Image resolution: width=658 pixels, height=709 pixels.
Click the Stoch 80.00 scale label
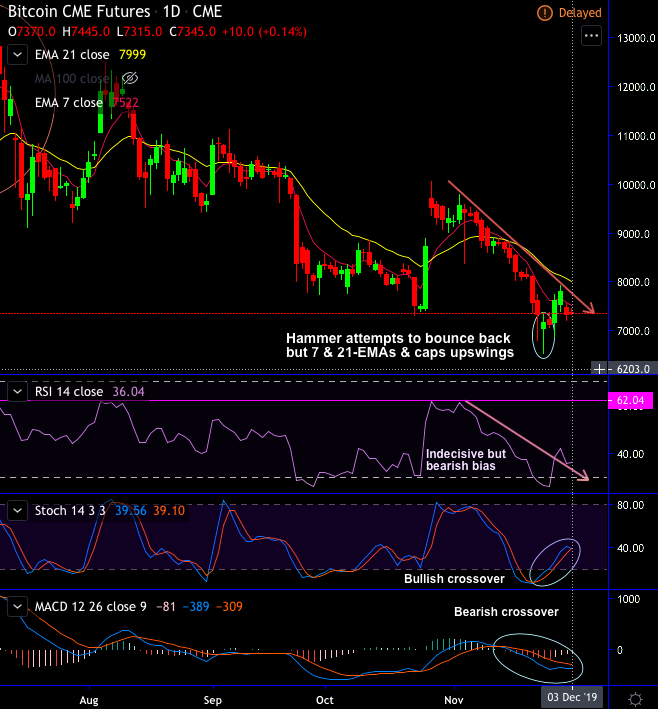point(630,505)
